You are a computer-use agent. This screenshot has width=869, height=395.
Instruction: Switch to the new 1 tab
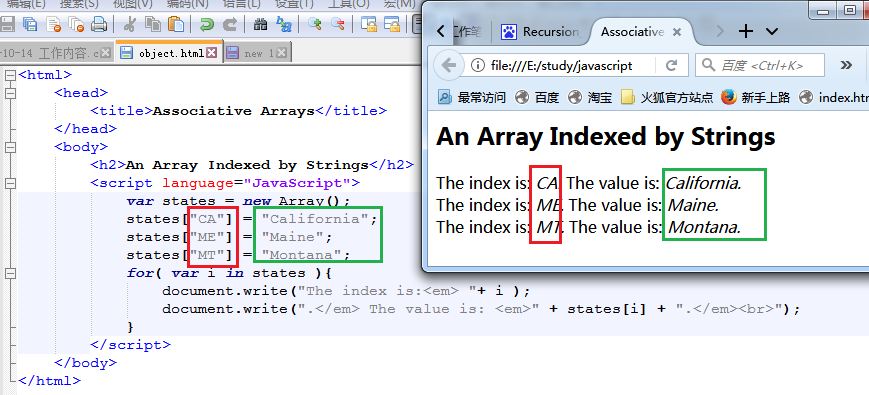(x=257, y=53)
